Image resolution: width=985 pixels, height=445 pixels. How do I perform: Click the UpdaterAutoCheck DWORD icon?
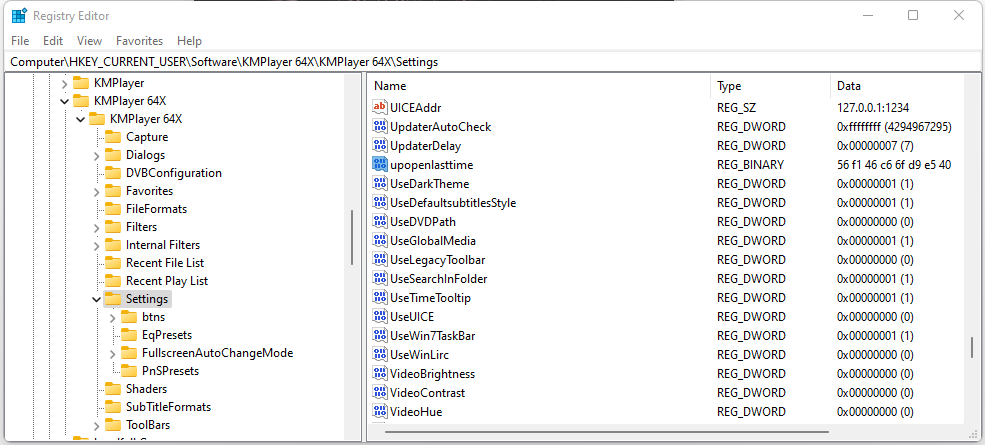click(x=379, y=126)
